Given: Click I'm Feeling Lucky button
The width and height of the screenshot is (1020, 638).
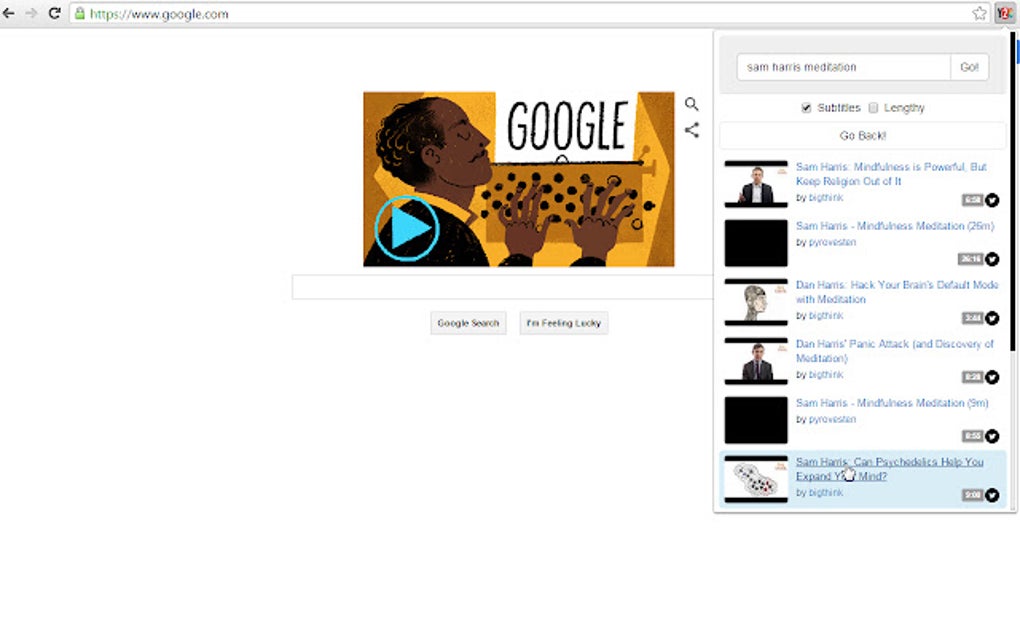Looking at the screenshot, I should [x=564, y=323].
